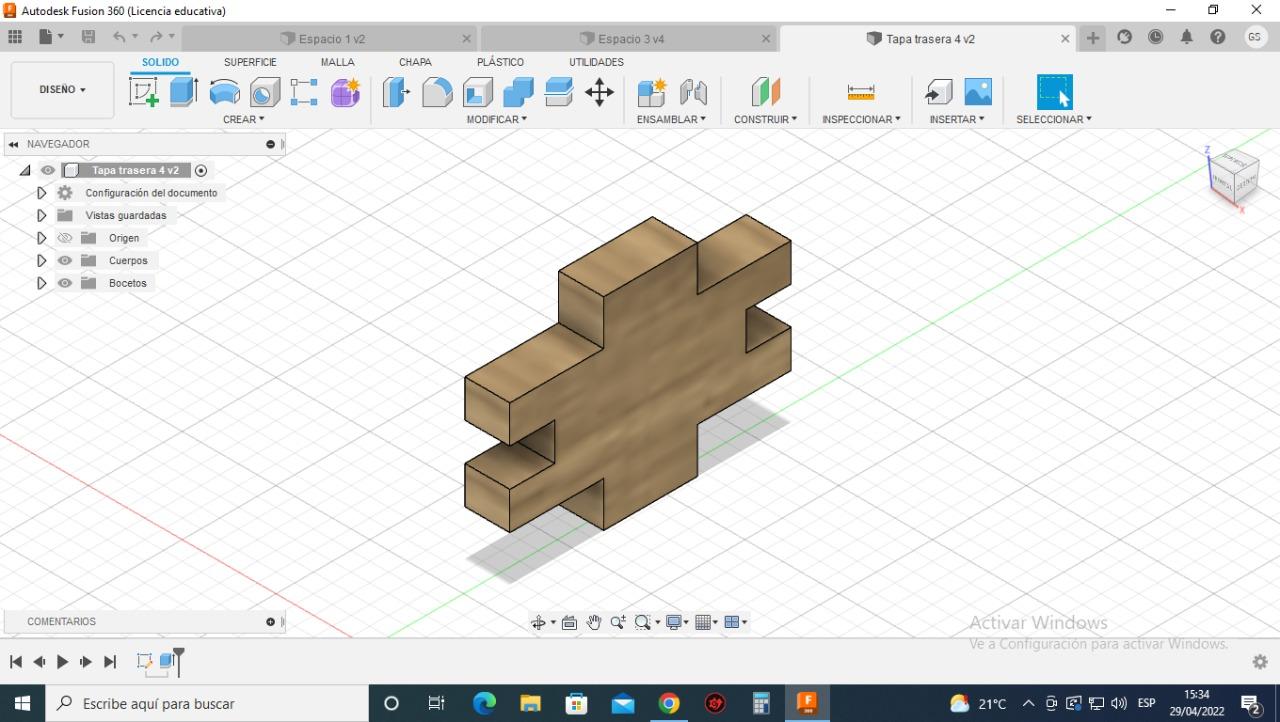
Task: Open the SELECCIONAR dropdown menu
Action: [1054, 119]
